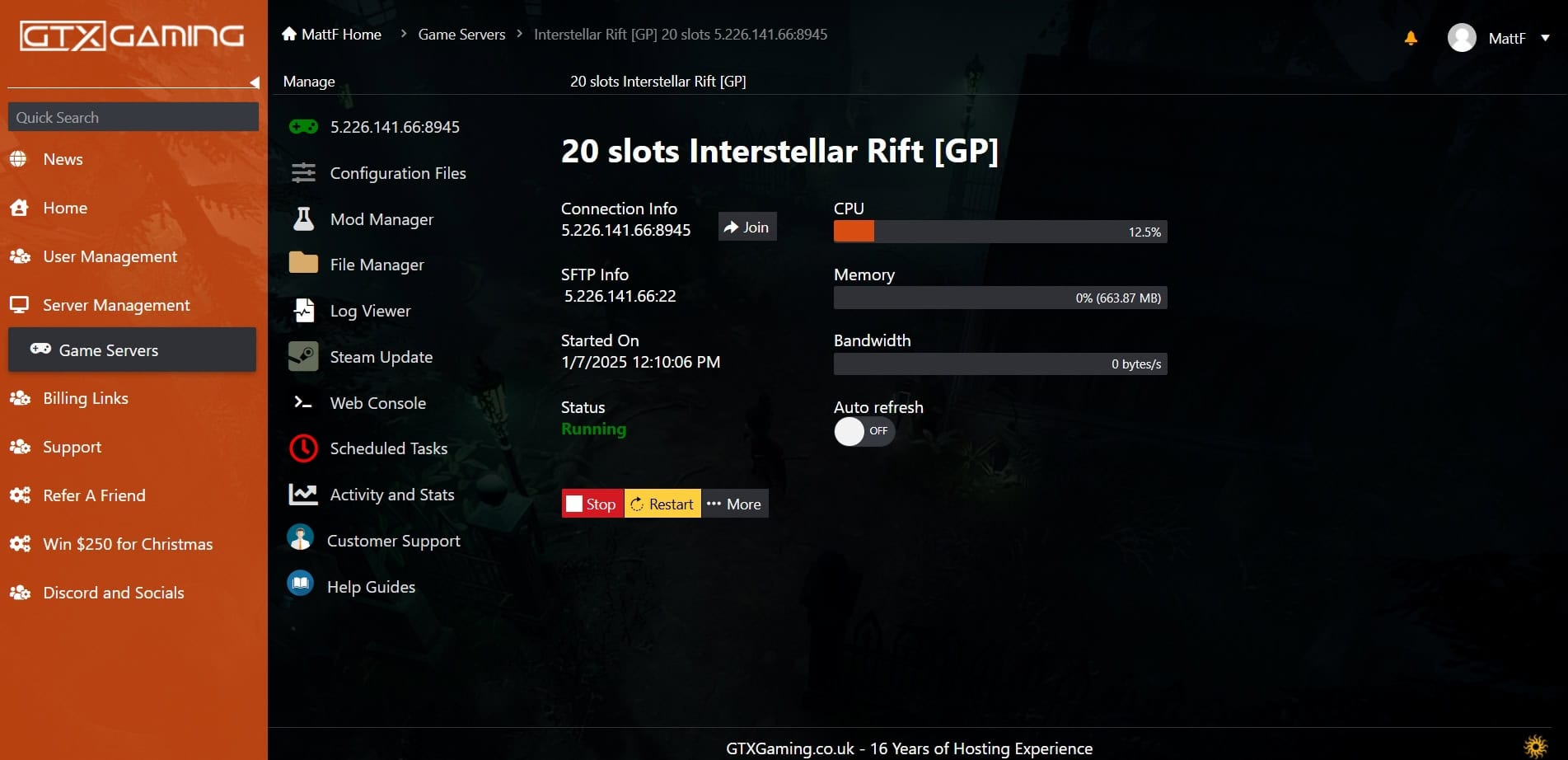Open the More server actions menu
The image size is (1568, 760).
coord(735,504)
